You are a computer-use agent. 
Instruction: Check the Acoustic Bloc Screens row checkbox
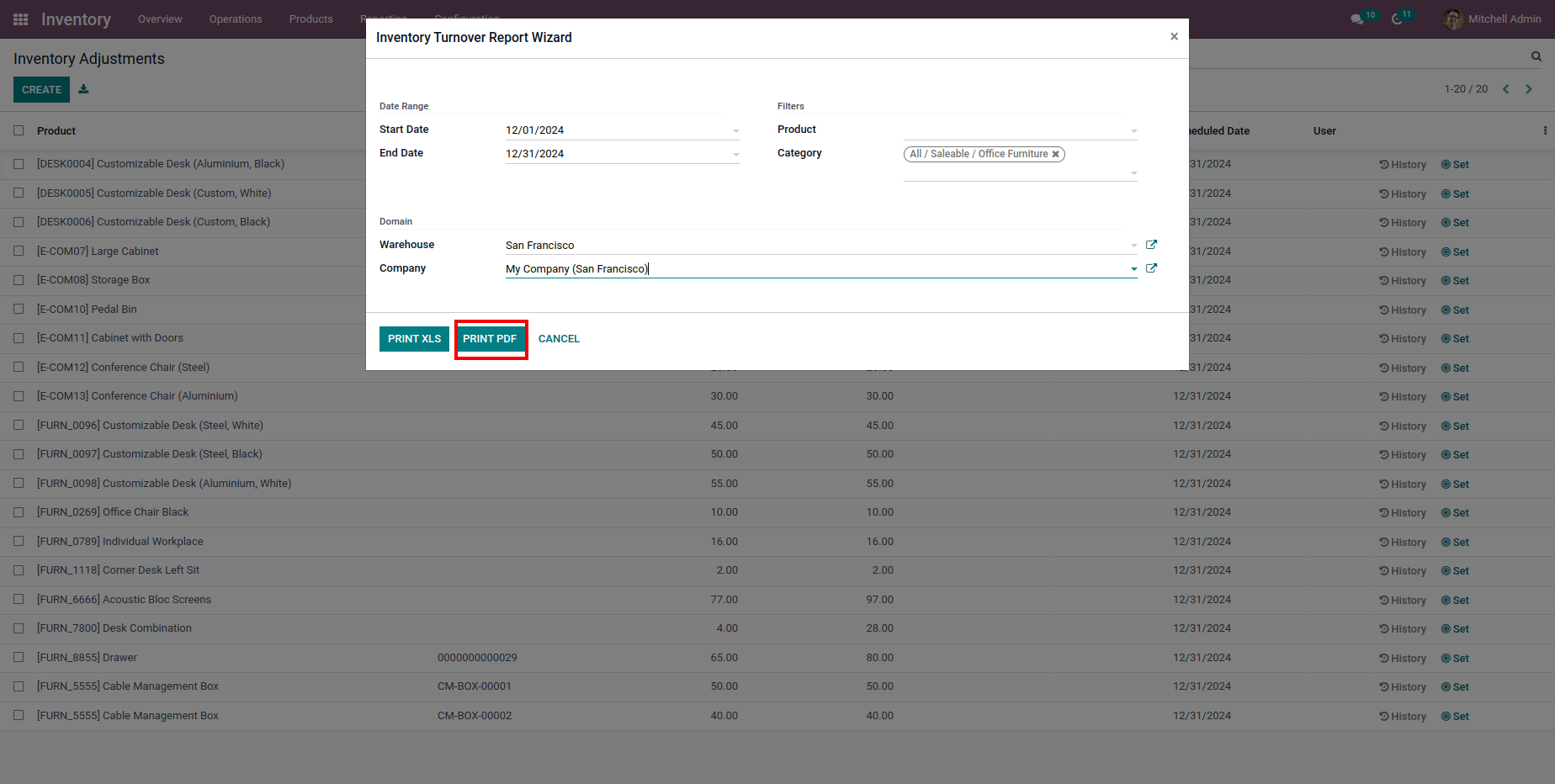(19, 599)
